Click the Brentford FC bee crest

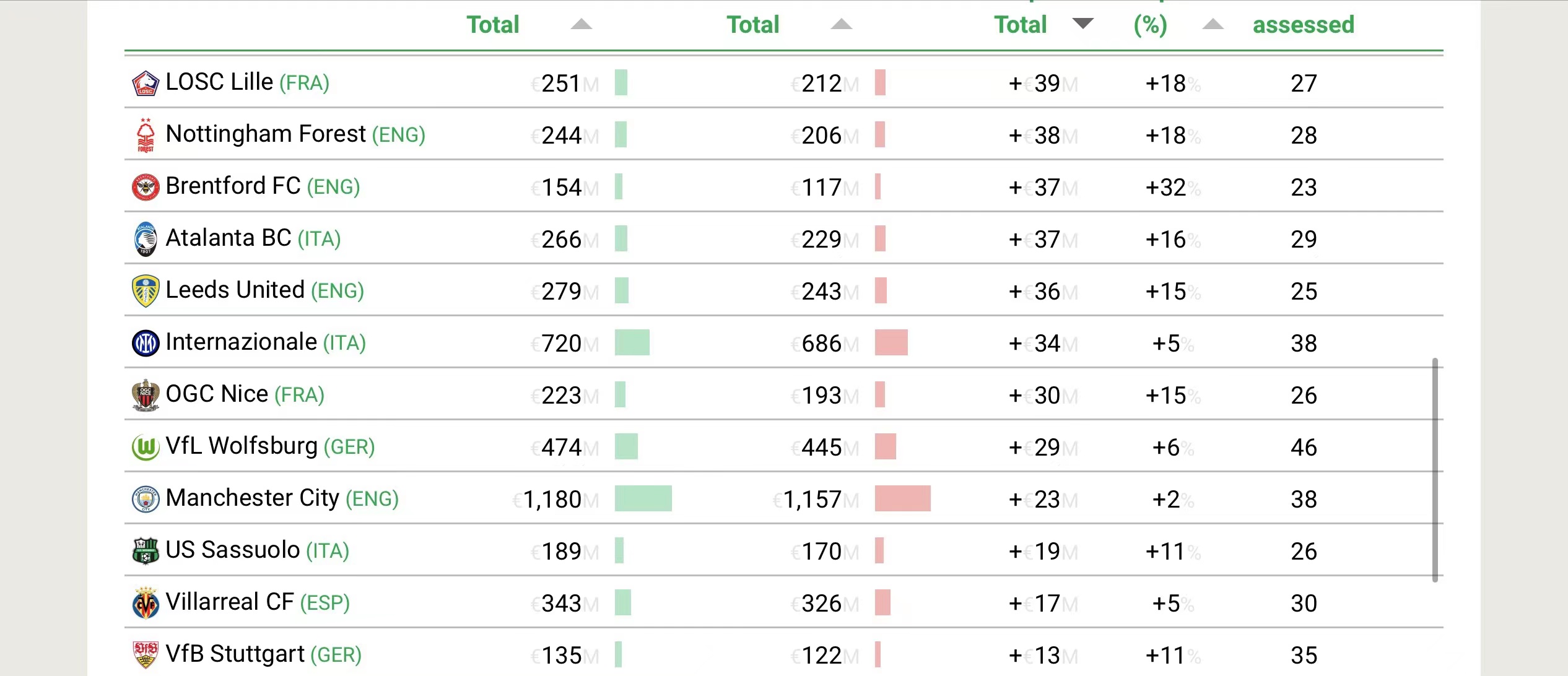146,187
